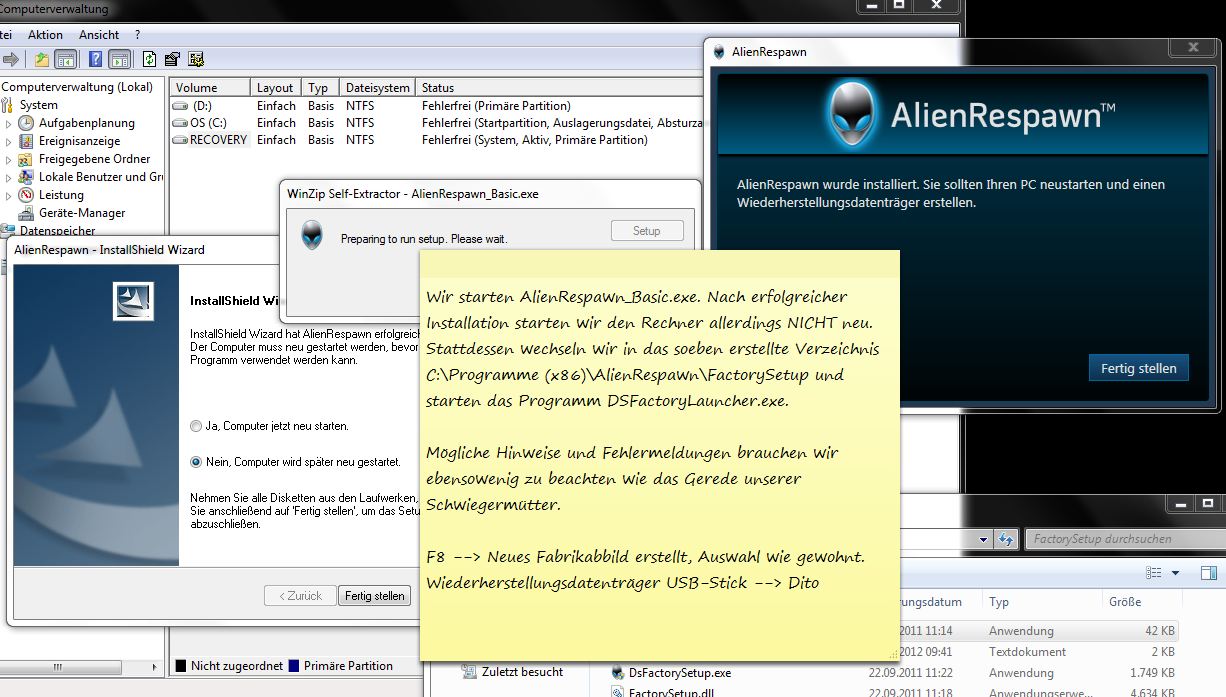This screenshot has width=1226, height=697.
Task: Open the properties toolbar icon
Action: click(x=172, y=59)
